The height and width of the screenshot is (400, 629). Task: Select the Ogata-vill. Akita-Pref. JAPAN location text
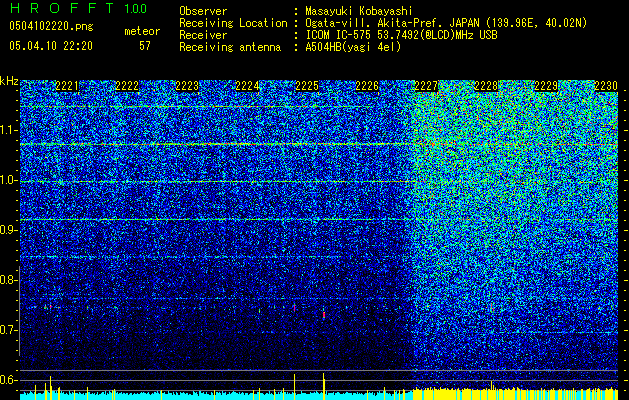tap(446, 23)
